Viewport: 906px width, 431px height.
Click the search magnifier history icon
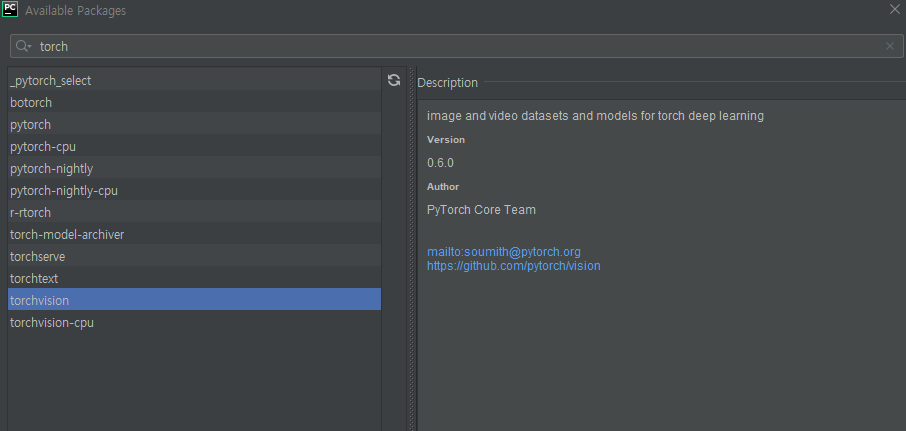pos(24,46)
